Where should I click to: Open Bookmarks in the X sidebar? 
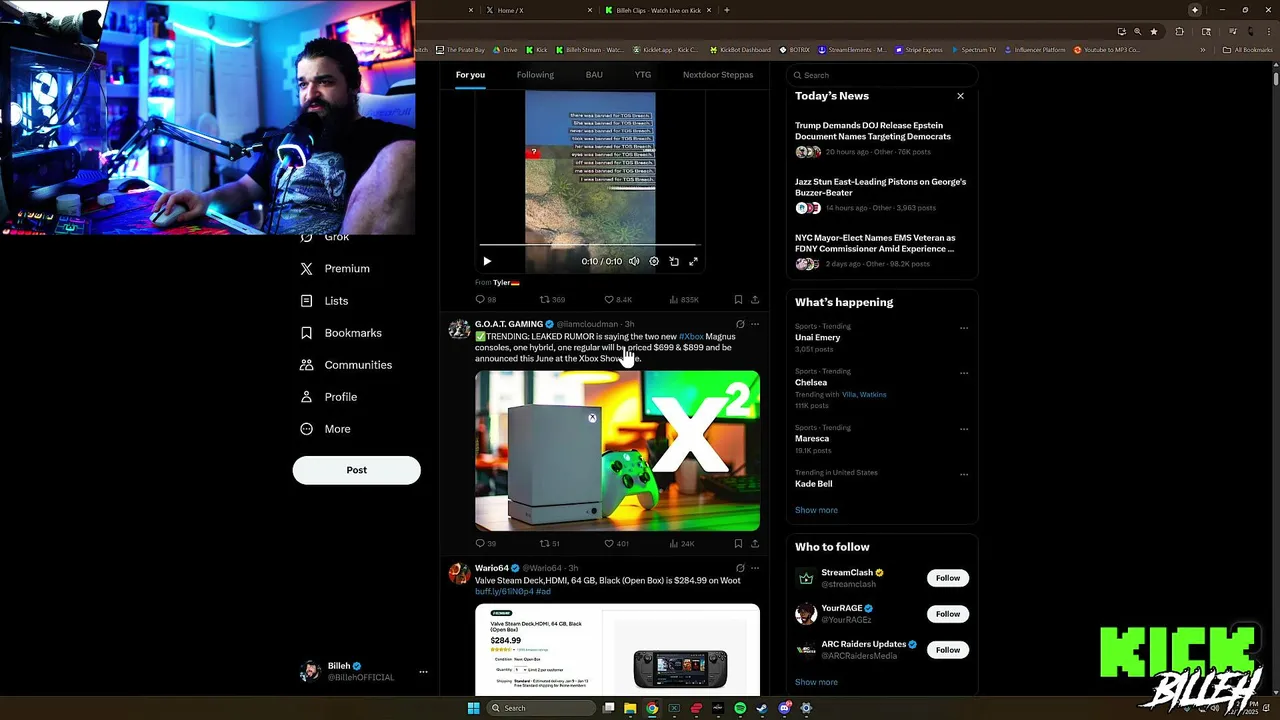[x=341, y=333]
